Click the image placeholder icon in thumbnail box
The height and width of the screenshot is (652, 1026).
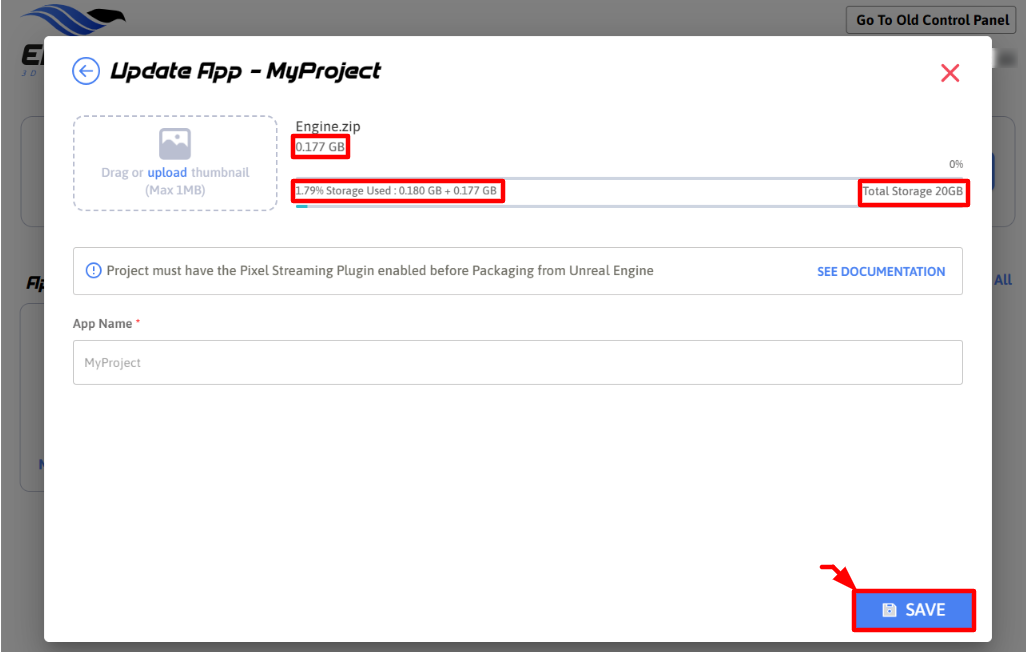click(175, 144)
